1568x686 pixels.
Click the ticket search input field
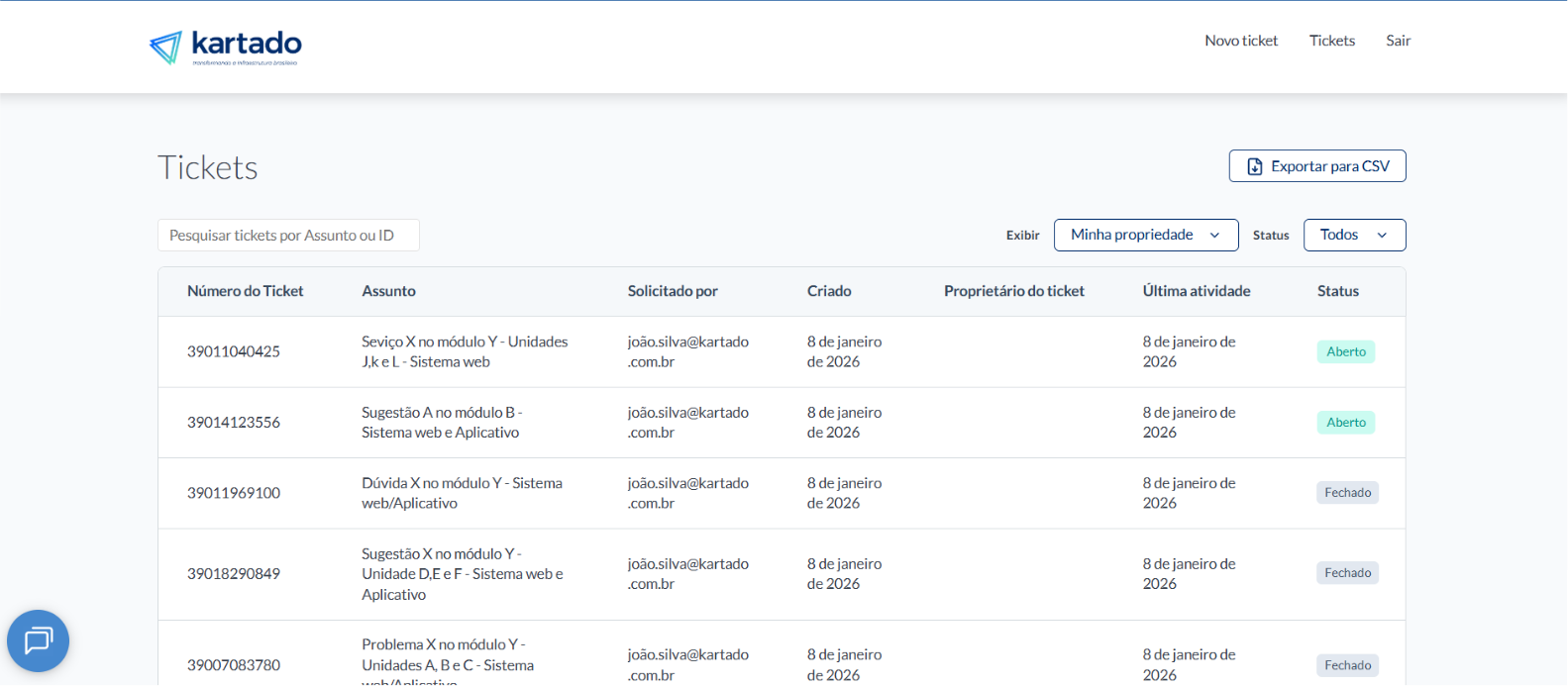[288, 236]
